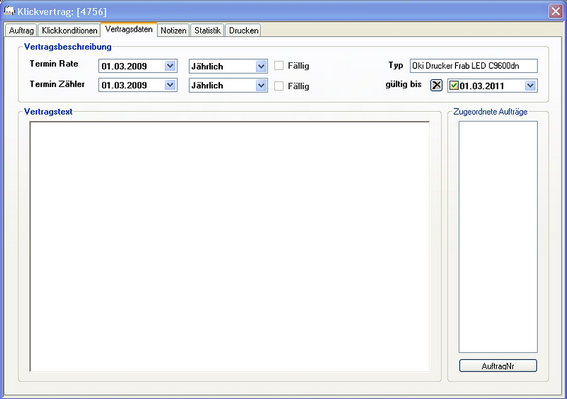Click the Termin Zähler date 01.03.2009
Image resolution: width=567 pixels, height=399 pixels.
point(124,86)
